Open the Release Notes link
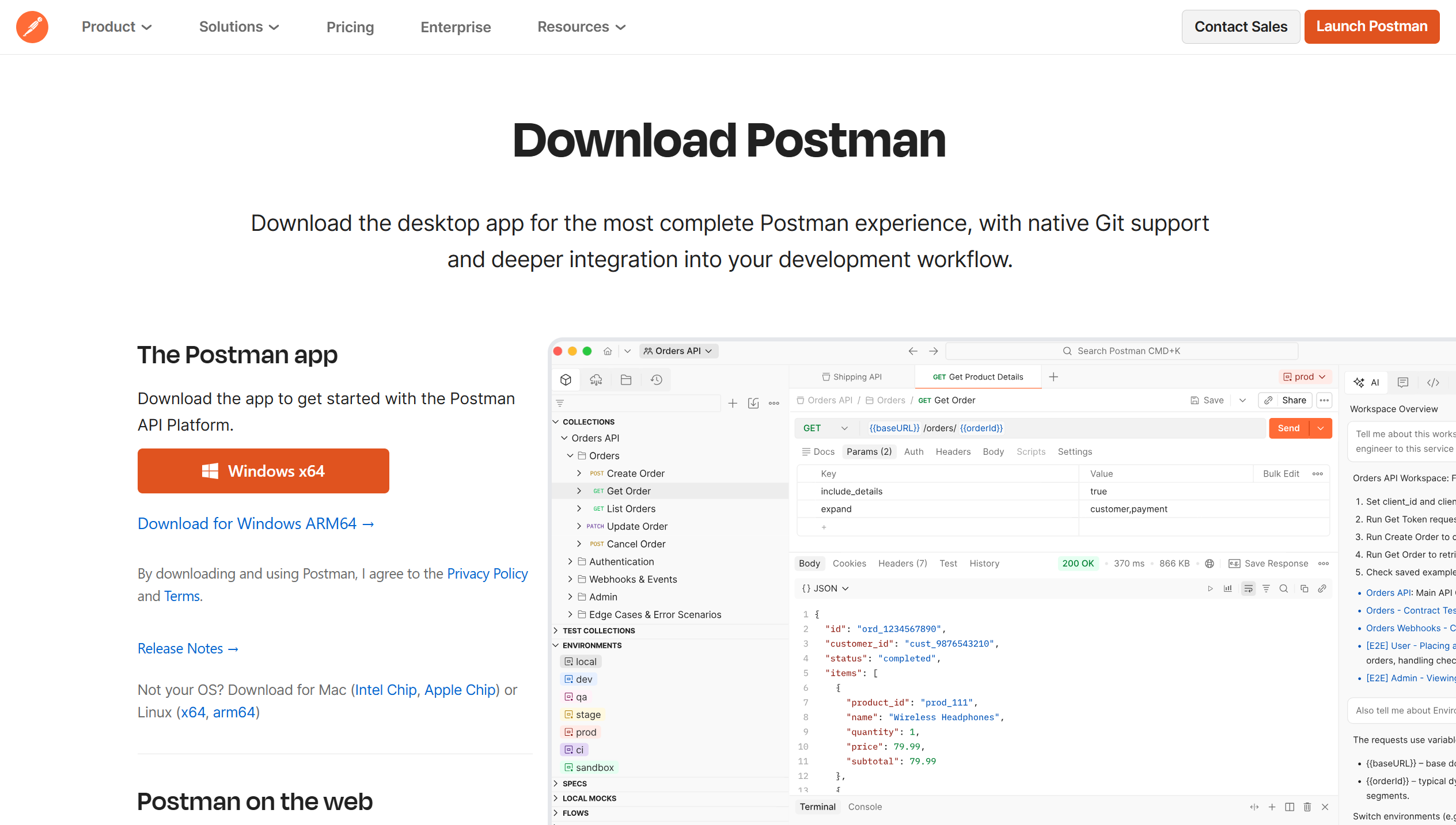Image resolution: width=1456 pixels, height=825 pixels. [x=188, y=648]
